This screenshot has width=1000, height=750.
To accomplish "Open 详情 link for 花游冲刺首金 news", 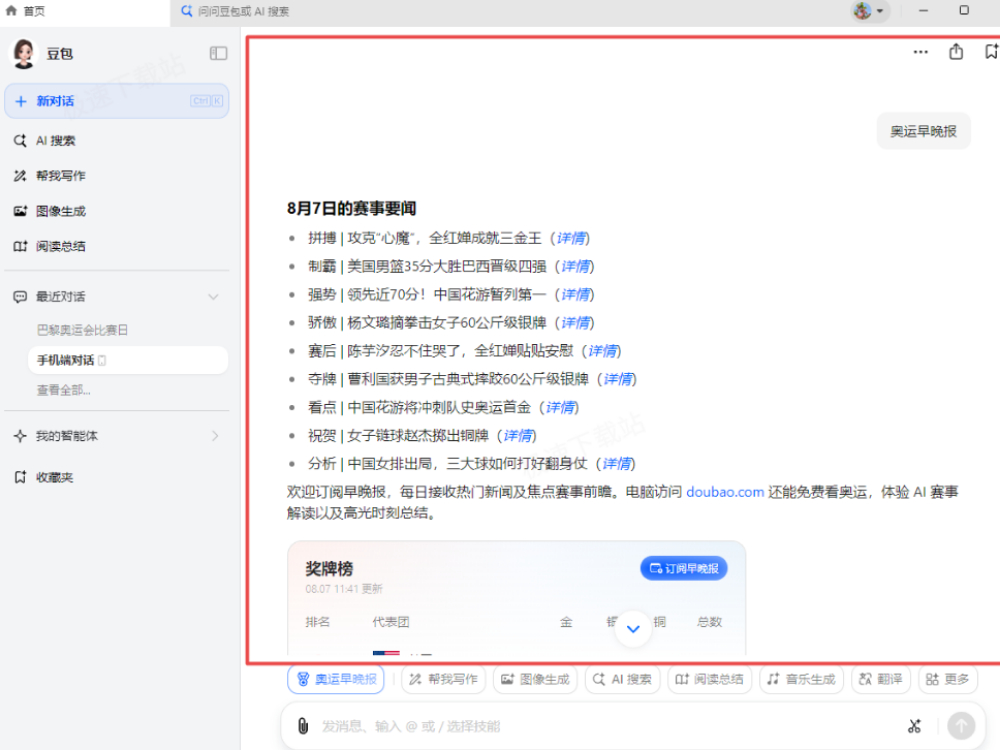I will [559, 408].
